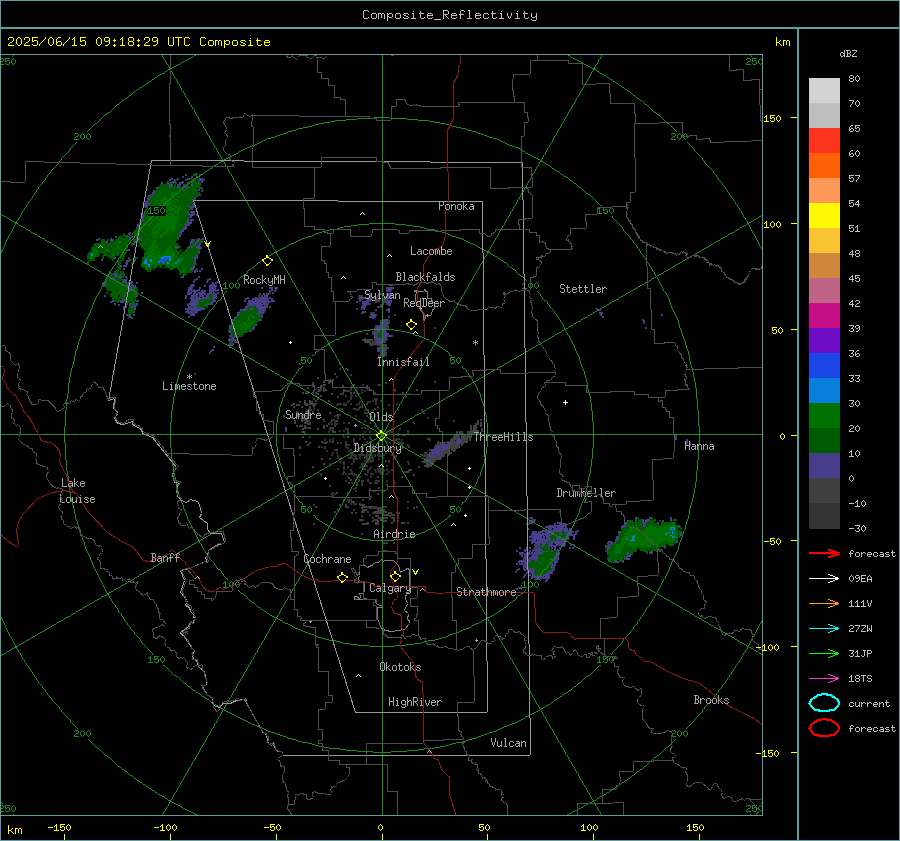Click the Stettler label on the map
This screenshot has height=841, width=900.
click(x=583, y=289)
